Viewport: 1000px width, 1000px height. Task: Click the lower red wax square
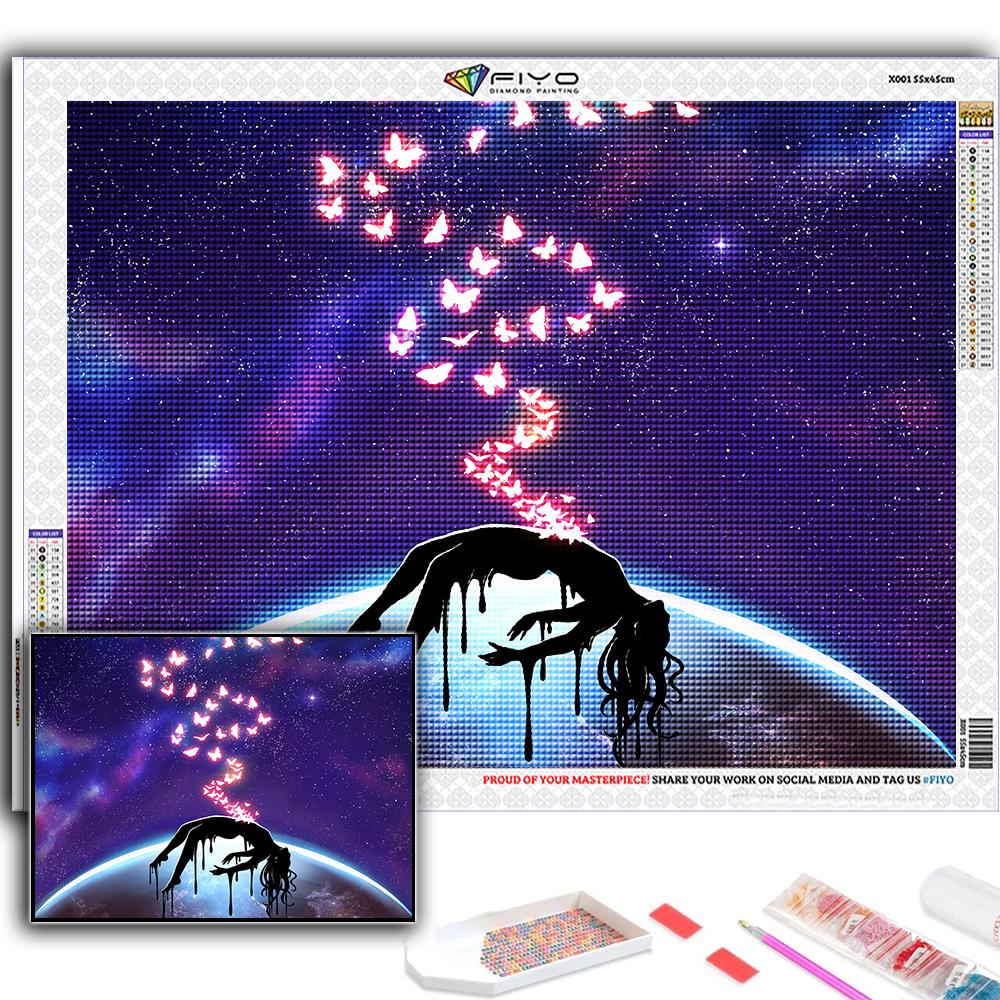coord(732,964)
